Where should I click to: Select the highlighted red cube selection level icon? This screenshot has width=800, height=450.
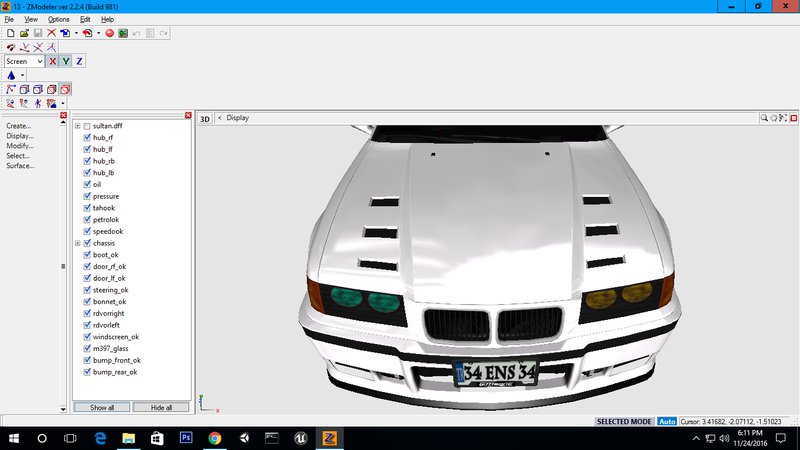pyautogui.click(x=65, y=89)
